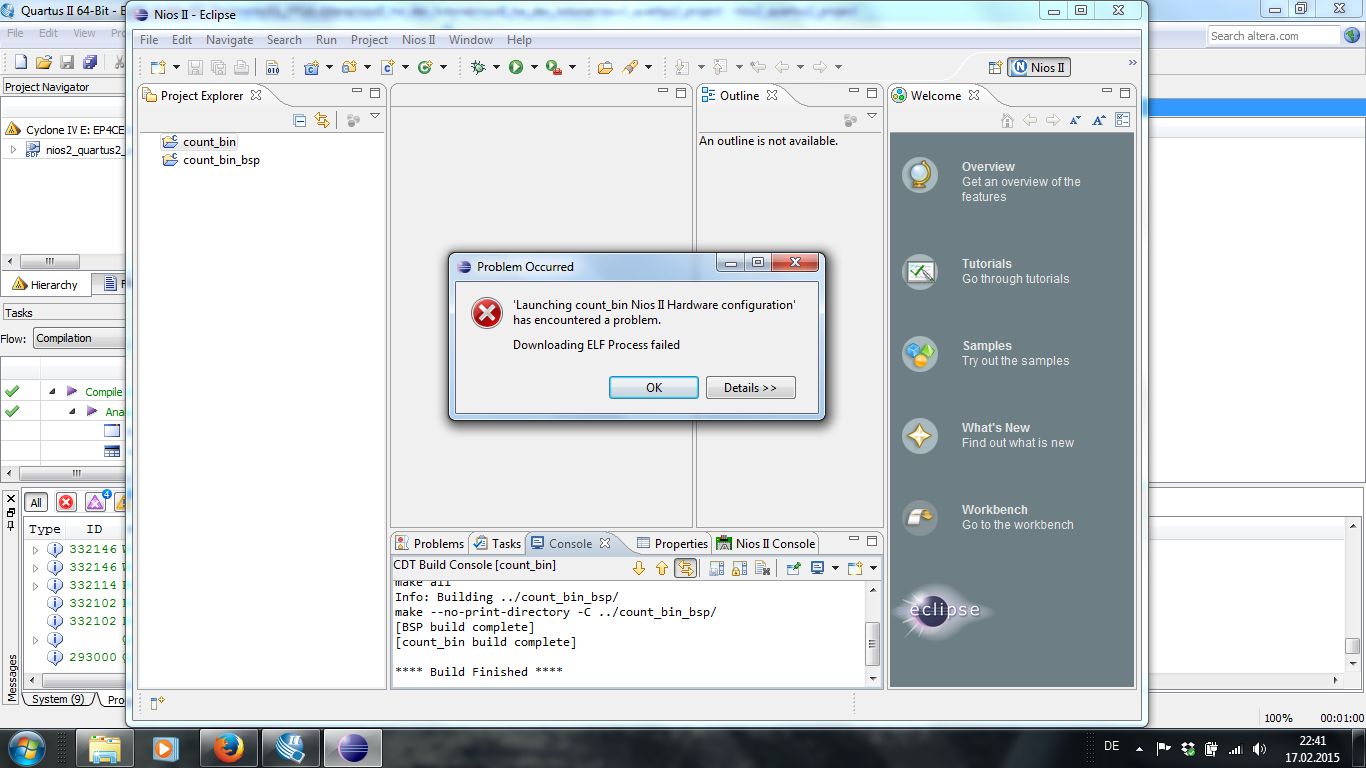1366x768 pixels.
Task: Toggle the highlighted console button beside the up arrow
Action: point(685,568)
